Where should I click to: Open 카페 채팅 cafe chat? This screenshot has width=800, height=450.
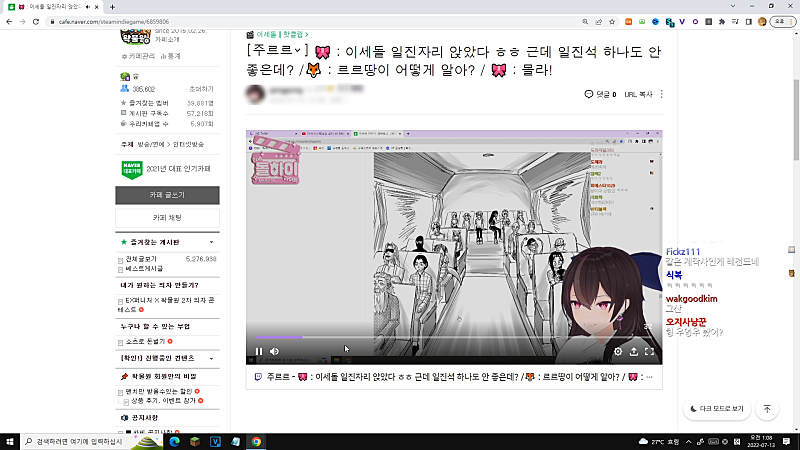[167, 218]
